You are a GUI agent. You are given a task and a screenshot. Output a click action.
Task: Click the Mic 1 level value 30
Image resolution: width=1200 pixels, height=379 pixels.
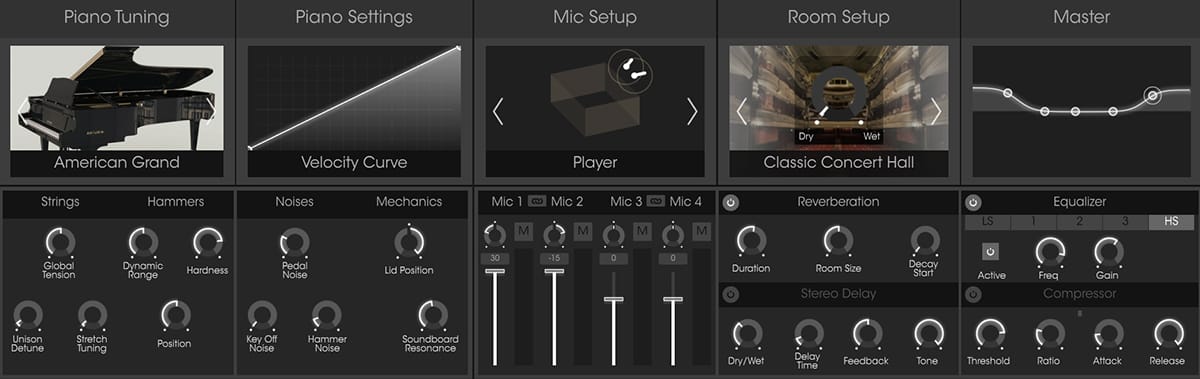pyautogui.click(x=495, y=258)
